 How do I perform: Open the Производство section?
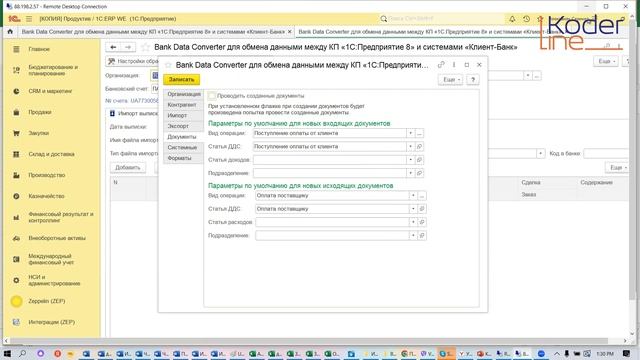(47, 175)
